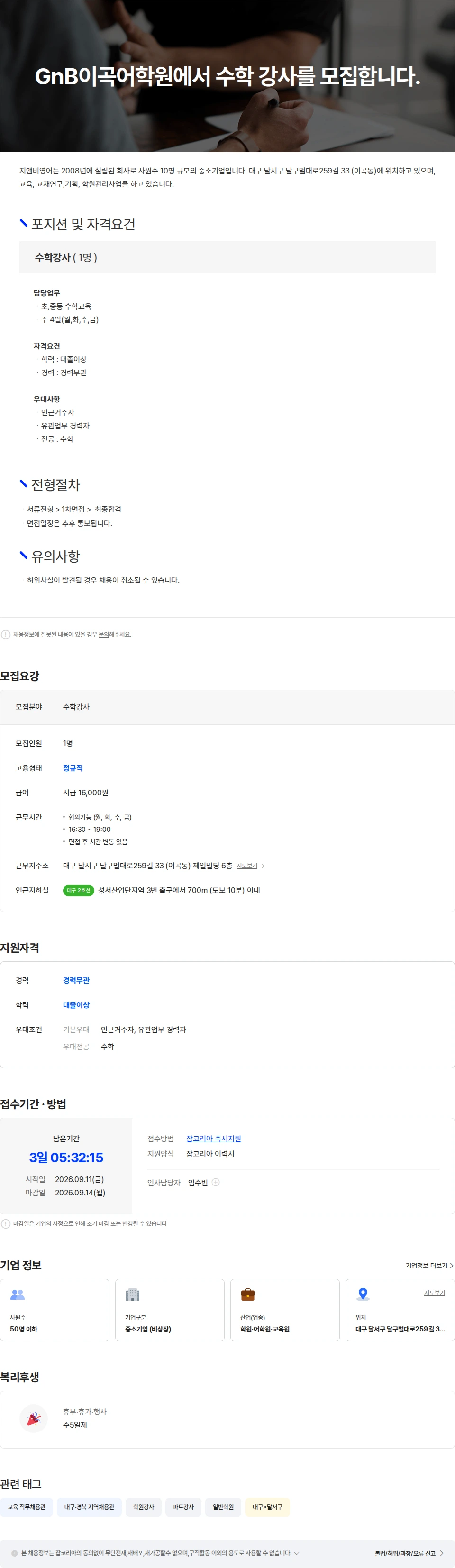Screen dimensions: 455x1568
Task: Expand the 잡코리아 copyright notice chevron
Action: [x=297, y=1553]
